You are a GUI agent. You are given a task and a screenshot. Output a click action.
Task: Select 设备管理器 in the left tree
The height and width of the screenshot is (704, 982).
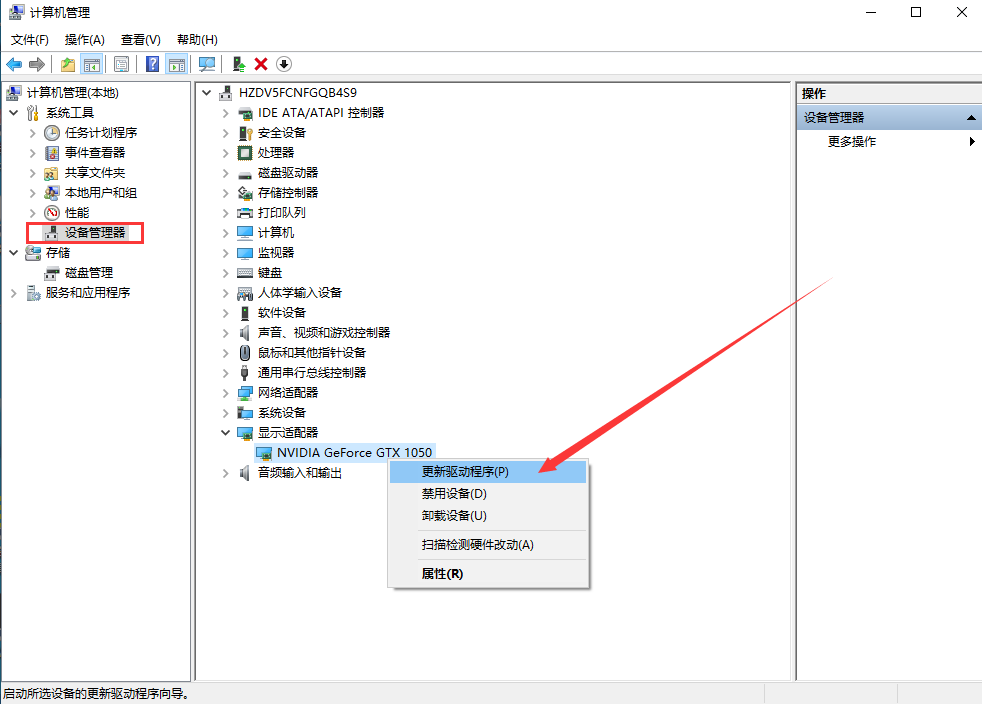(95, 233)
